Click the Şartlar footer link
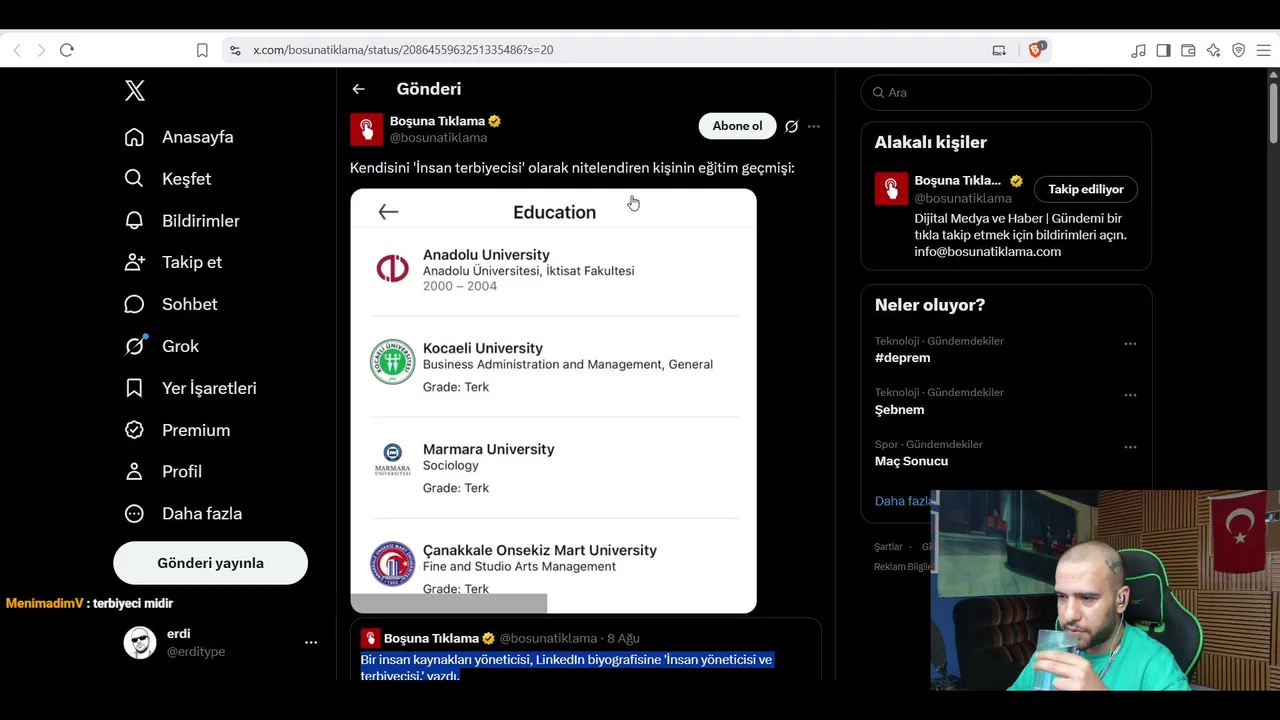Viewport: 1280px width, 720px height. coord(888,547)
